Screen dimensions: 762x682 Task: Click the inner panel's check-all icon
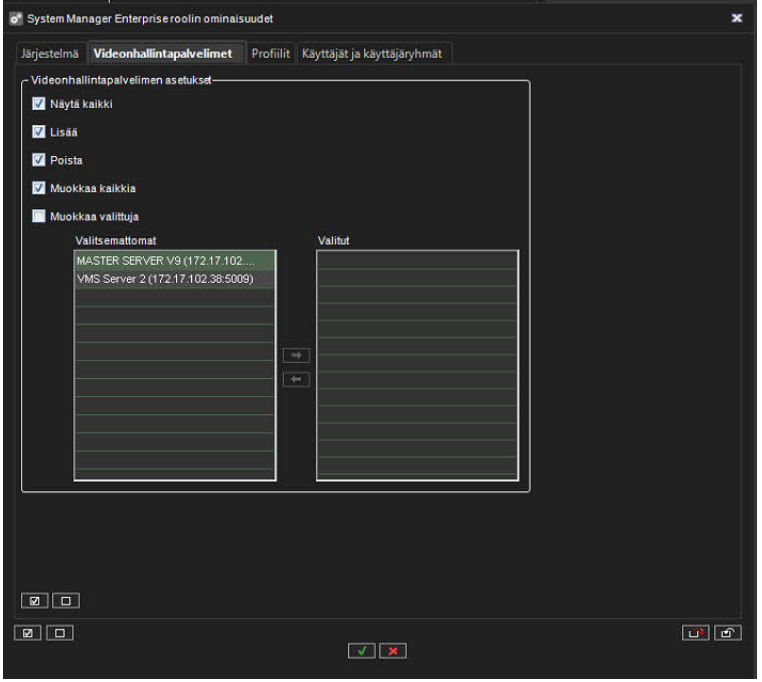[35, 601]
